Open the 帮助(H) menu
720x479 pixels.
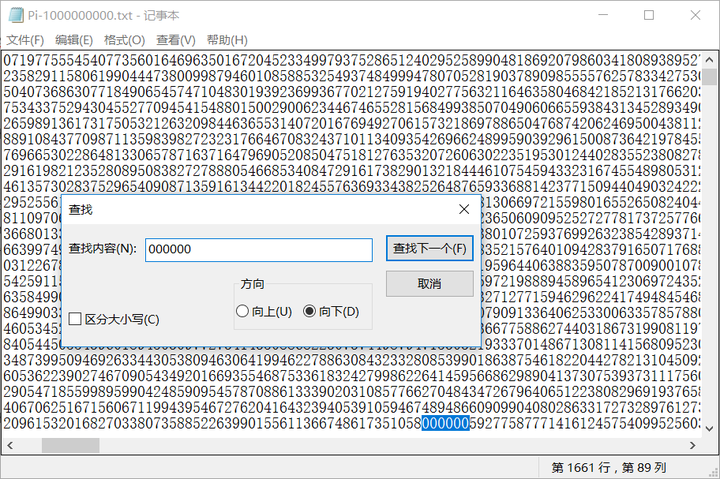(x=227, y=40)
